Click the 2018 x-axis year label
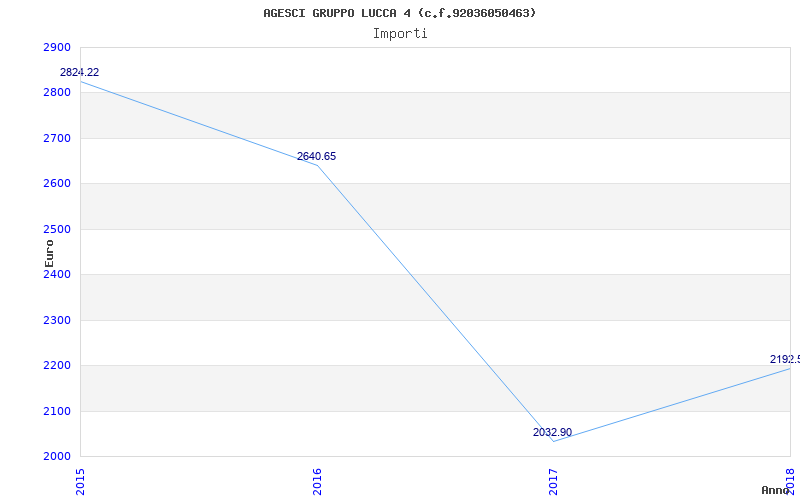 pos(790,480)
